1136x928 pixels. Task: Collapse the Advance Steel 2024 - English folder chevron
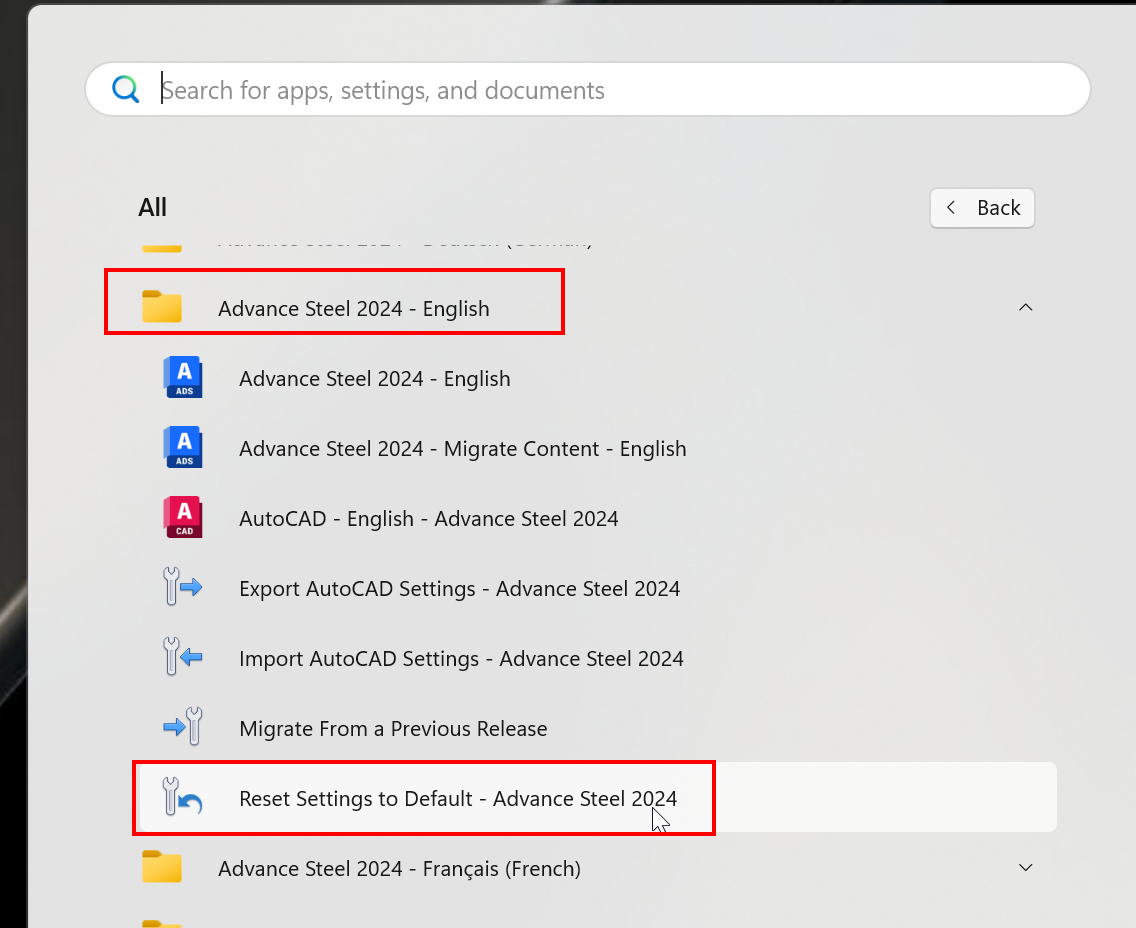(1025, 308)
